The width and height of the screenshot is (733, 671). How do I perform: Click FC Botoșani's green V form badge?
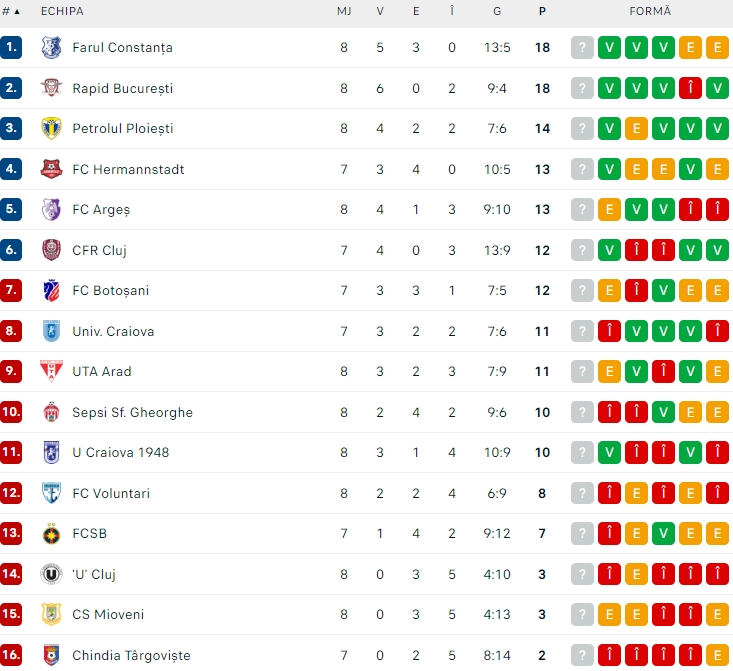click(663, 290)
